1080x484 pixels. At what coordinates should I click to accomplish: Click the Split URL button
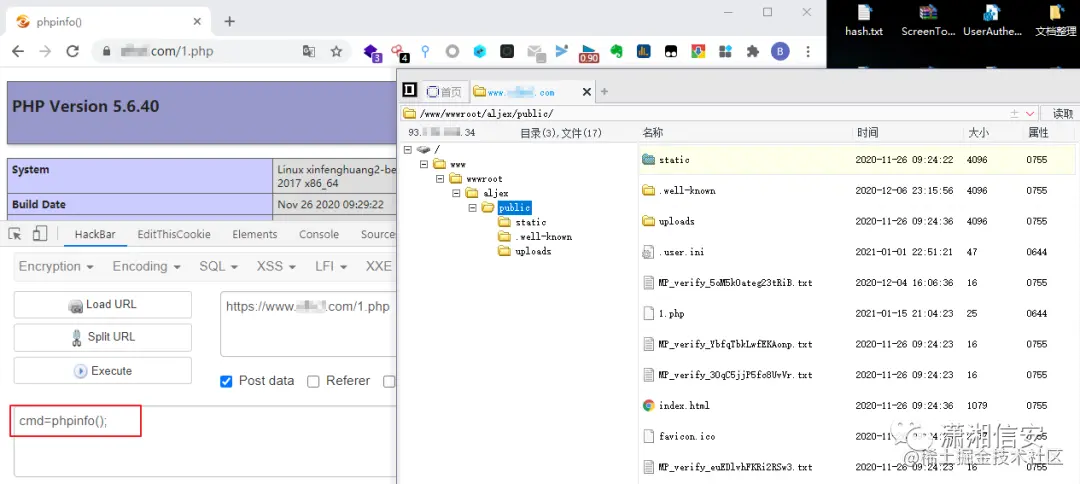point(103,337)
